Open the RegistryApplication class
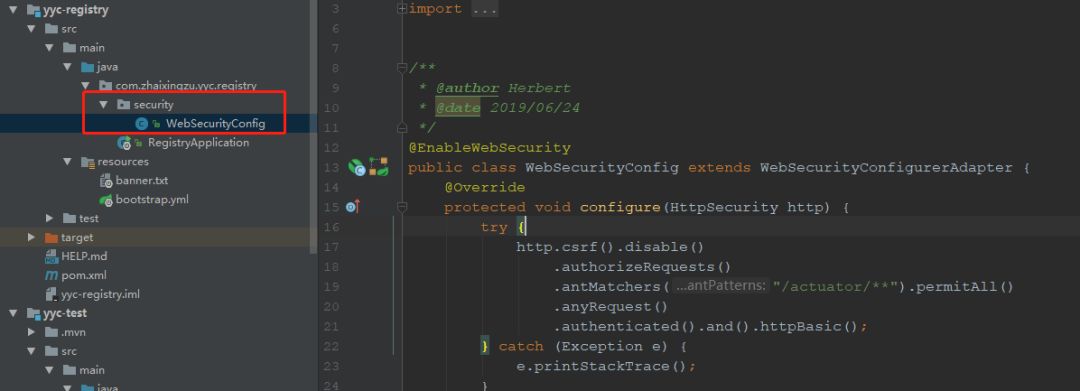The image size is (1080, 391). (x=198, y=142)
